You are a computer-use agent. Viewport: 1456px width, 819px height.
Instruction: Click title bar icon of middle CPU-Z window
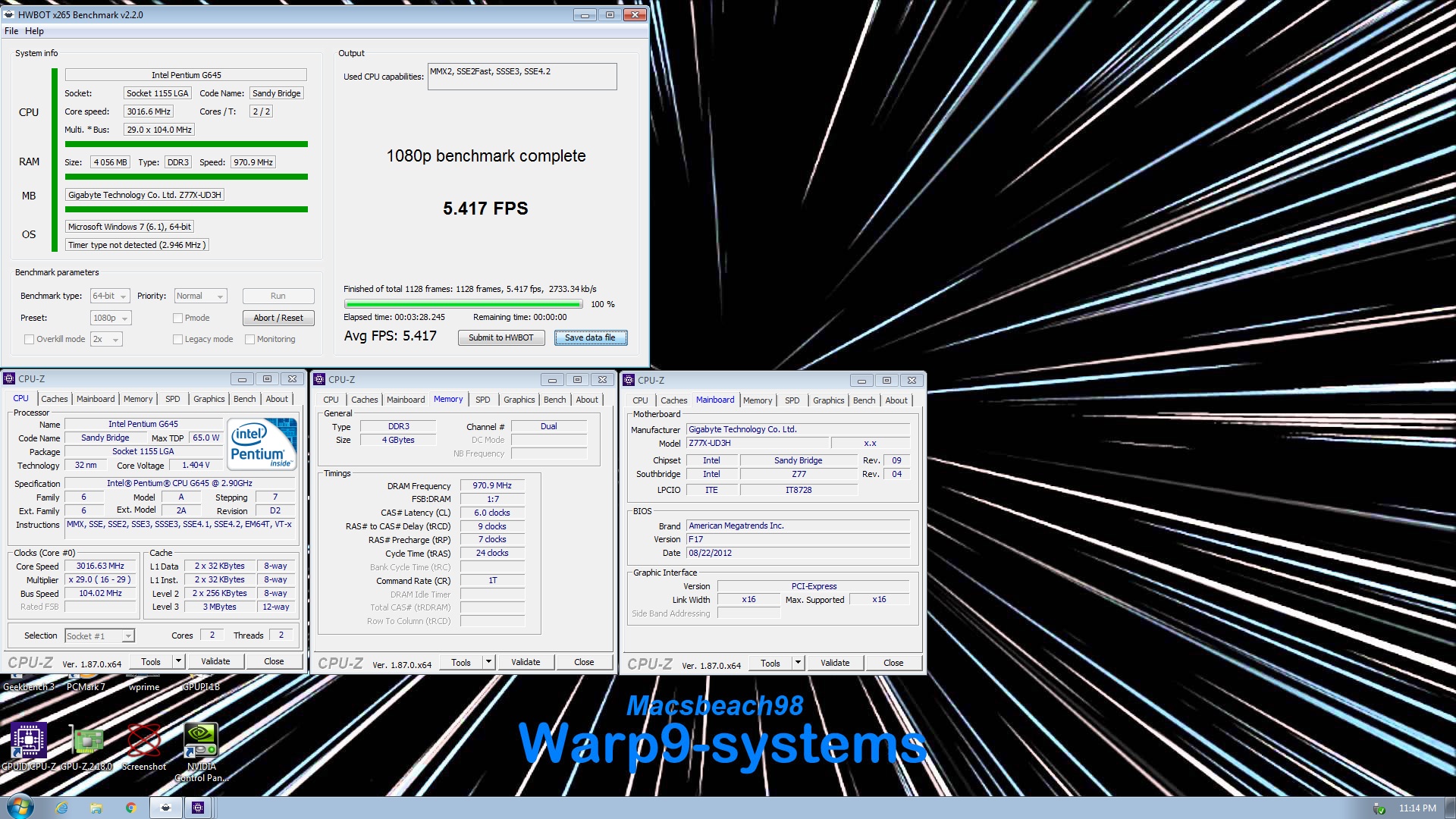pos(319,379)
